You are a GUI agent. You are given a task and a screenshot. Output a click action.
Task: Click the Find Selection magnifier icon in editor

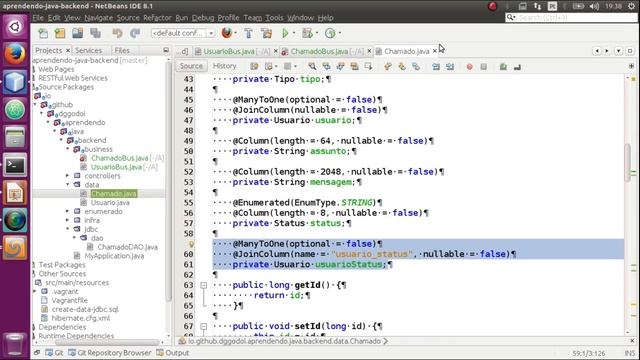pos(312,67)
